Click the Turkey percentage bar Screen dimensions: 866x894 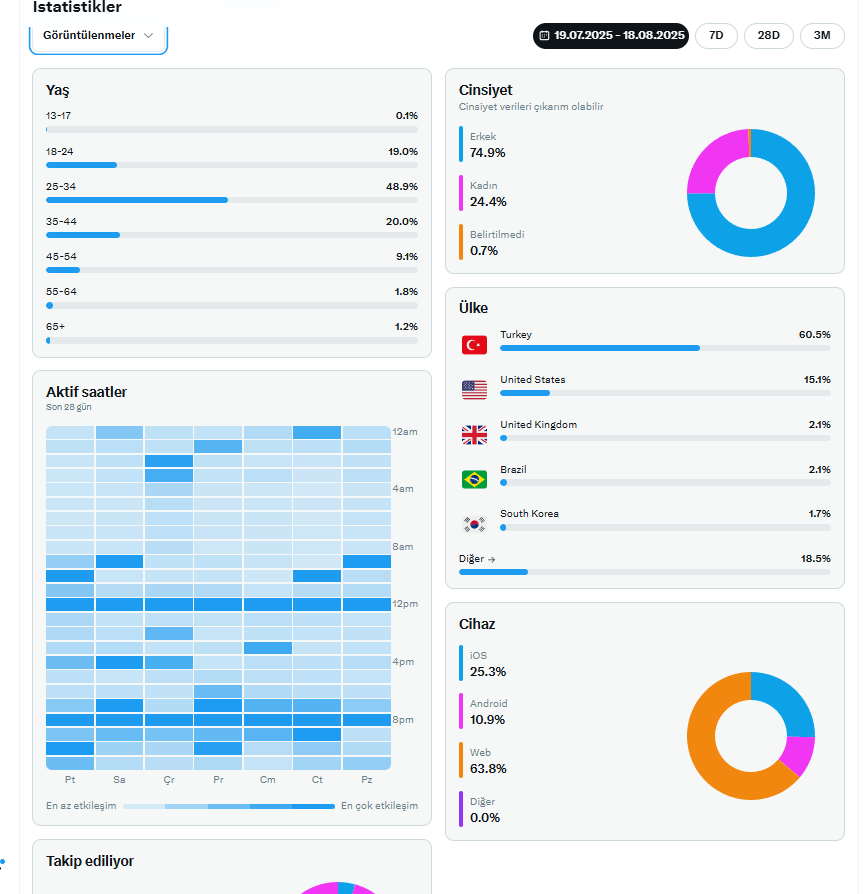(x=665, y=348)
